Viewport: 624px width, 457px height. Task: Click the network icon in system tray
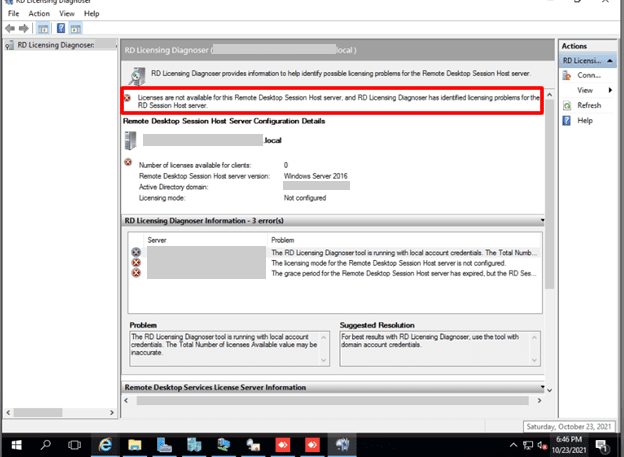coord(528,445)
